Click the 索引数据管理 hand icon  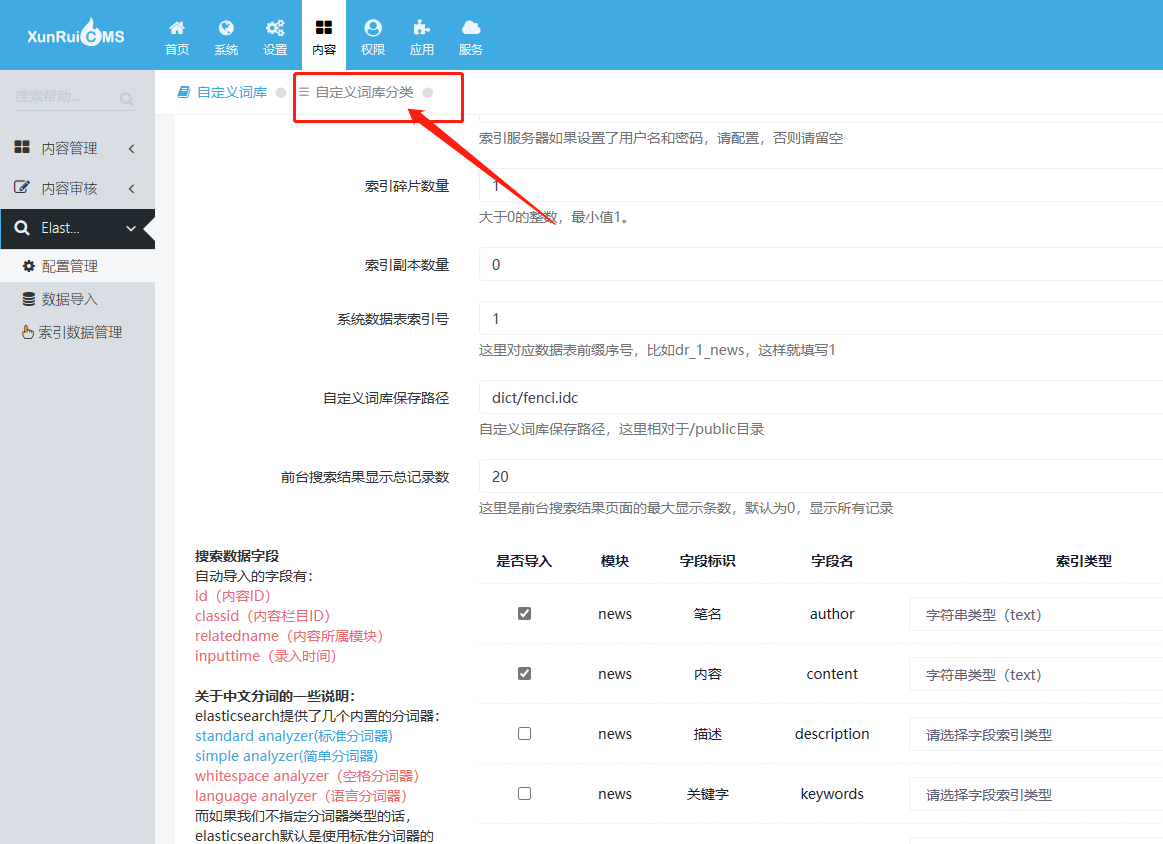27,332
